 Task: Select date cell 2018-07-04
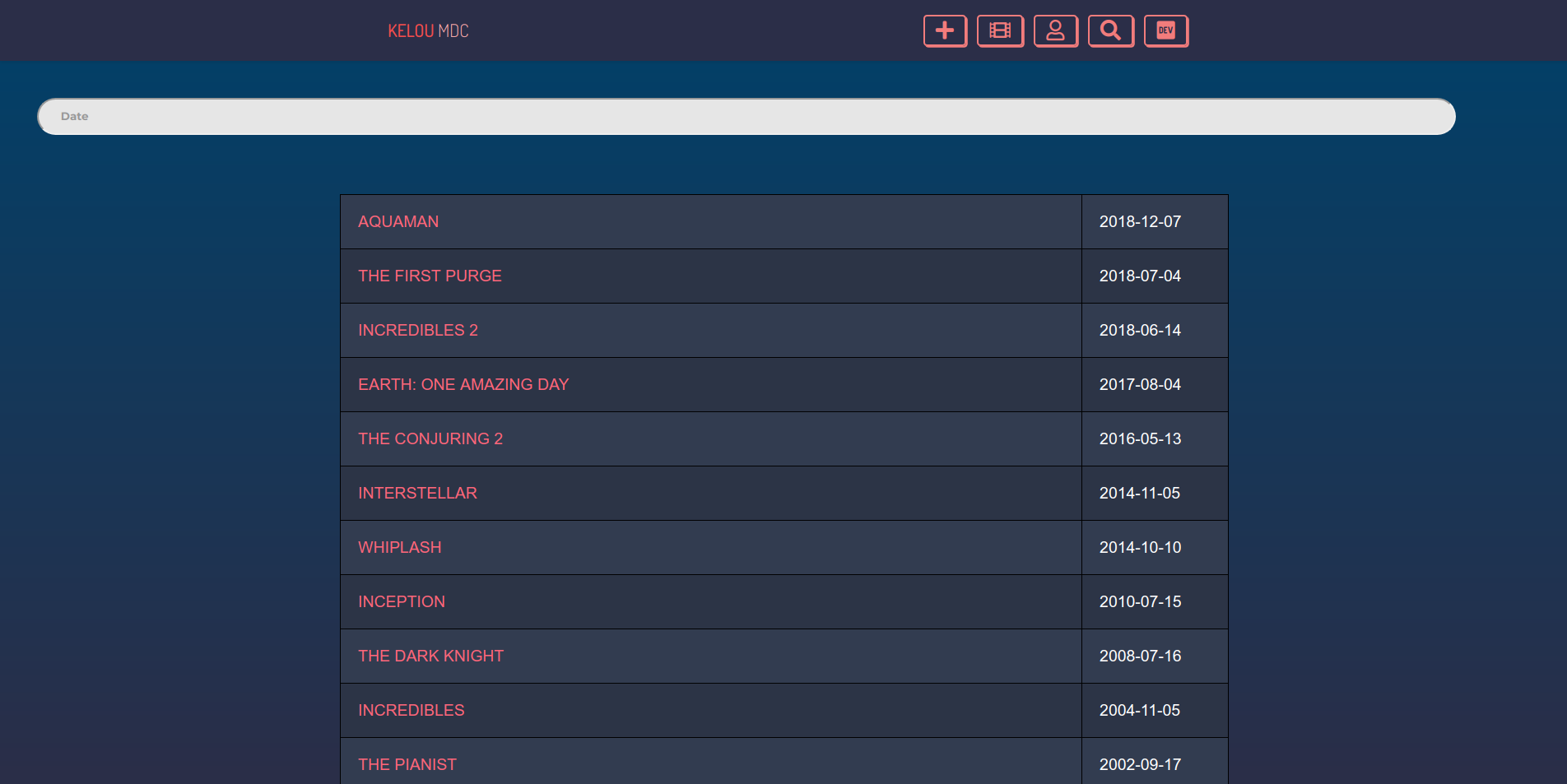point(1155,276)
